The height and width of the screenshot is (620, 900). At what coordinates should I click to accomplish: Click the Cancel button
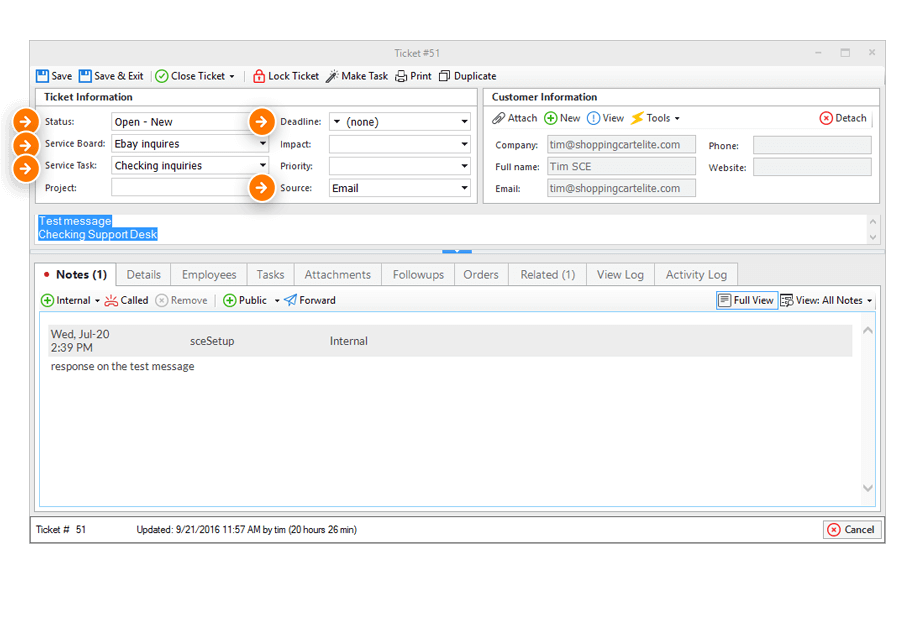pyautogui.click(x=852, y=529)
